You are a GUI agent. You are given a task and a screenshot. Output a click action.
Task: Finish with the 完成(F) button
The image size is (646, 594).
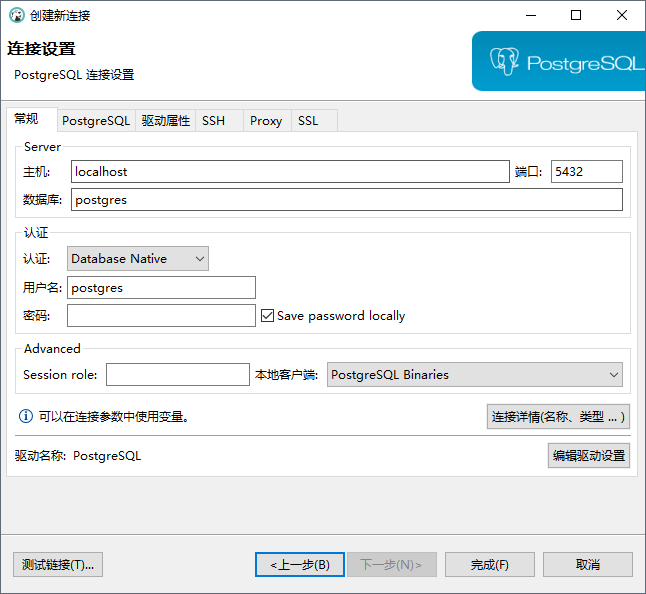(490, 564)
